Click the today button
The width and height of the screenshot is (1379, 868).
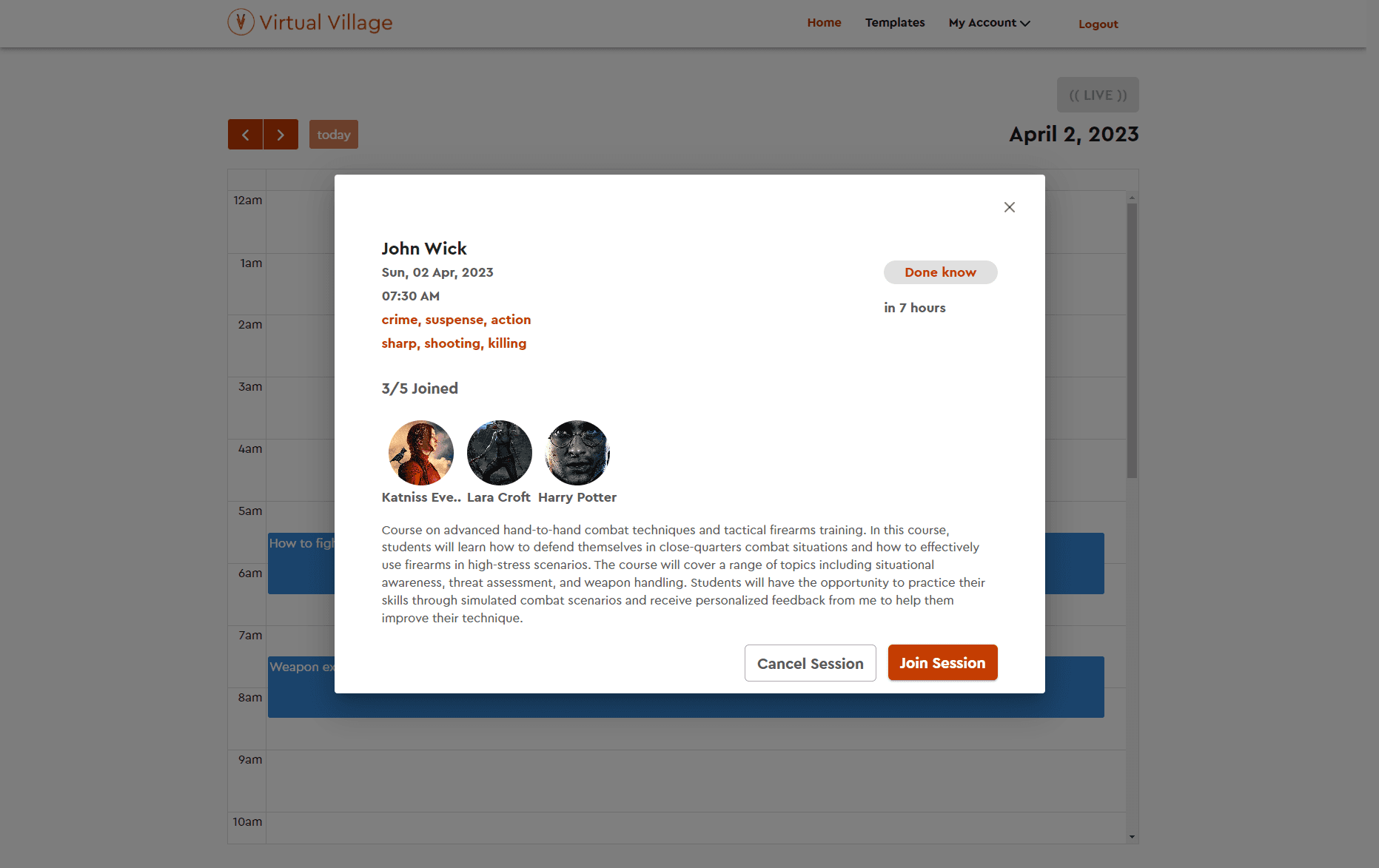(x=334, y=135)
